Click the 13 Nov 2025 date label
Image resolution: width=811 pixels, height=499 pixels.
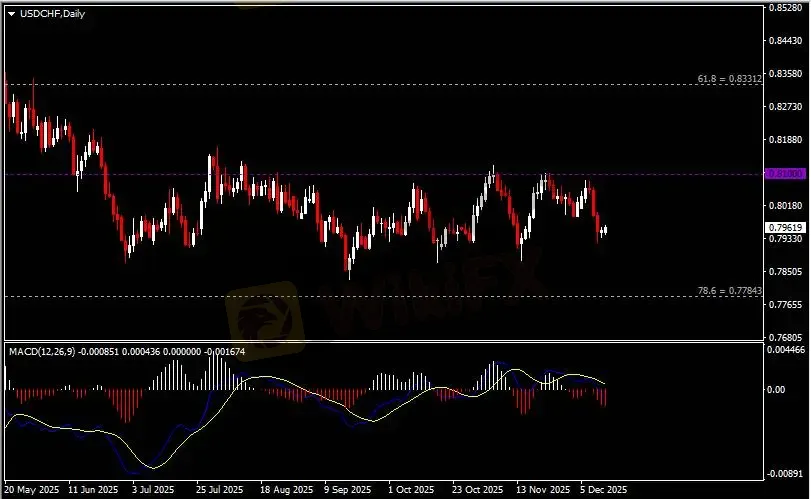tap(543, 490)
